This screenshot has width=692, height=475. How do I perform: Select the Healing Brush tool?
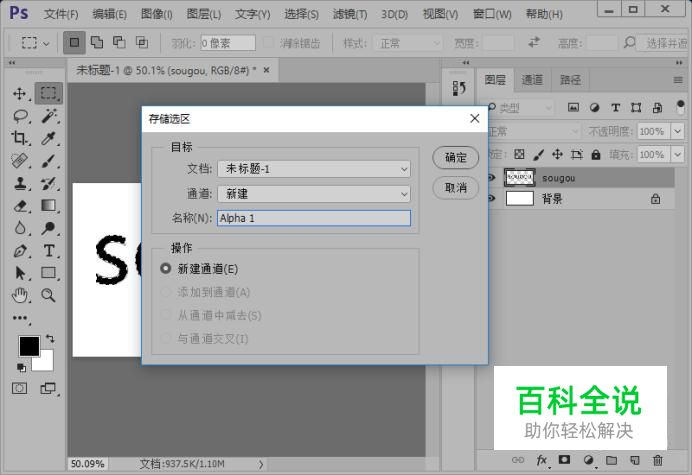(x=19, y=161)
